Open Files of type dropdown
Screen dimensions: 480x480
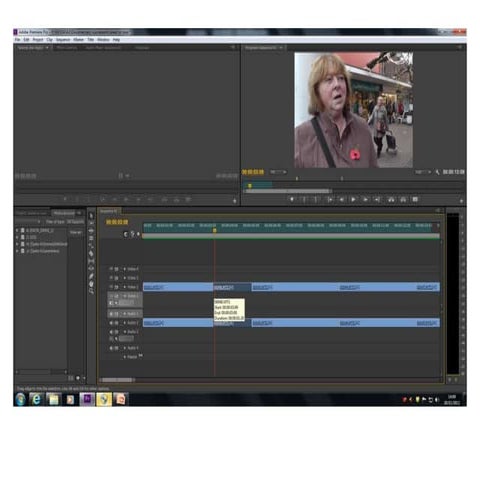75,222
